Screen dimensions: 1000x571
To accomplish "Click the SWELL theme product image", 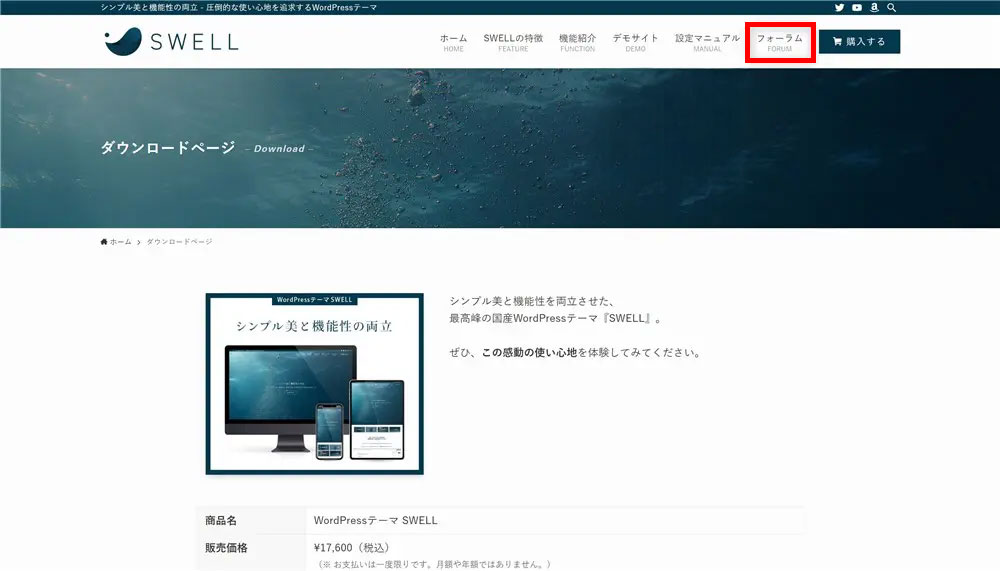I will (314, 384).
